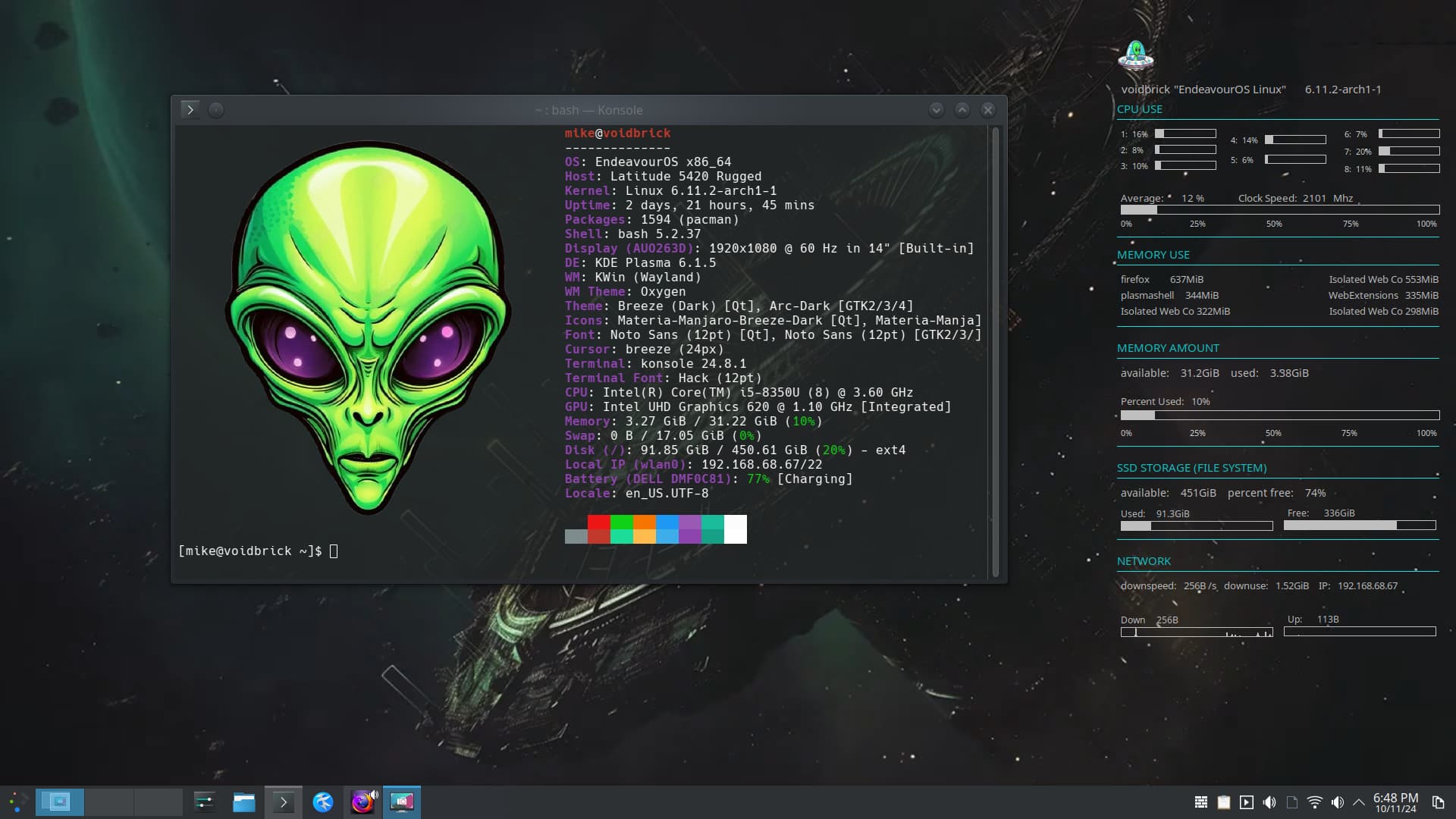The image size is (1456, 819).
Task: Click the overlapping pages icon at the panel's end
Action: coord(1438,802)
